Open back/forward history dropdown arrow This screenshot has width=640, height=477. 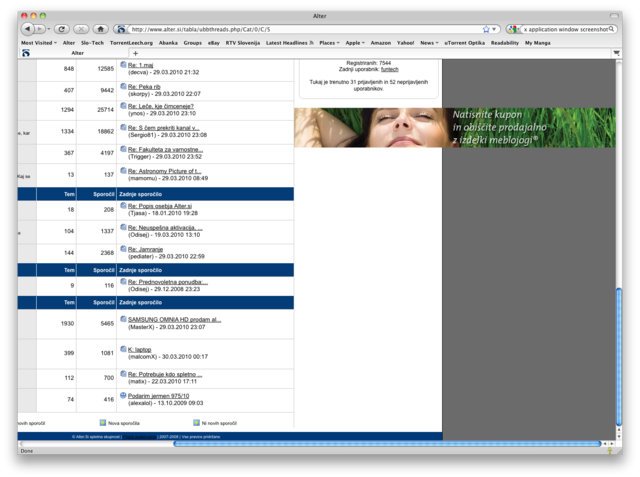(49, 29)
